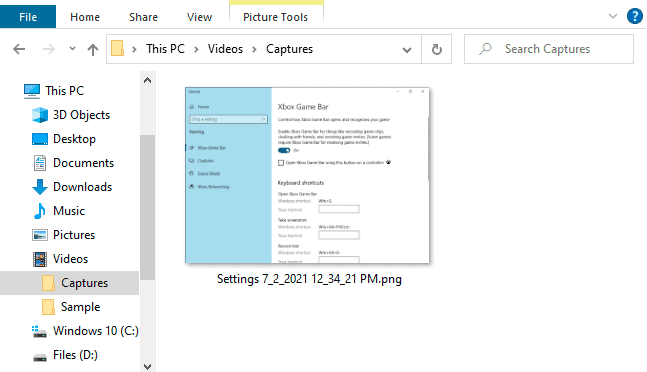Open Windows 10 (C:) drive

(x=96, y=331)
